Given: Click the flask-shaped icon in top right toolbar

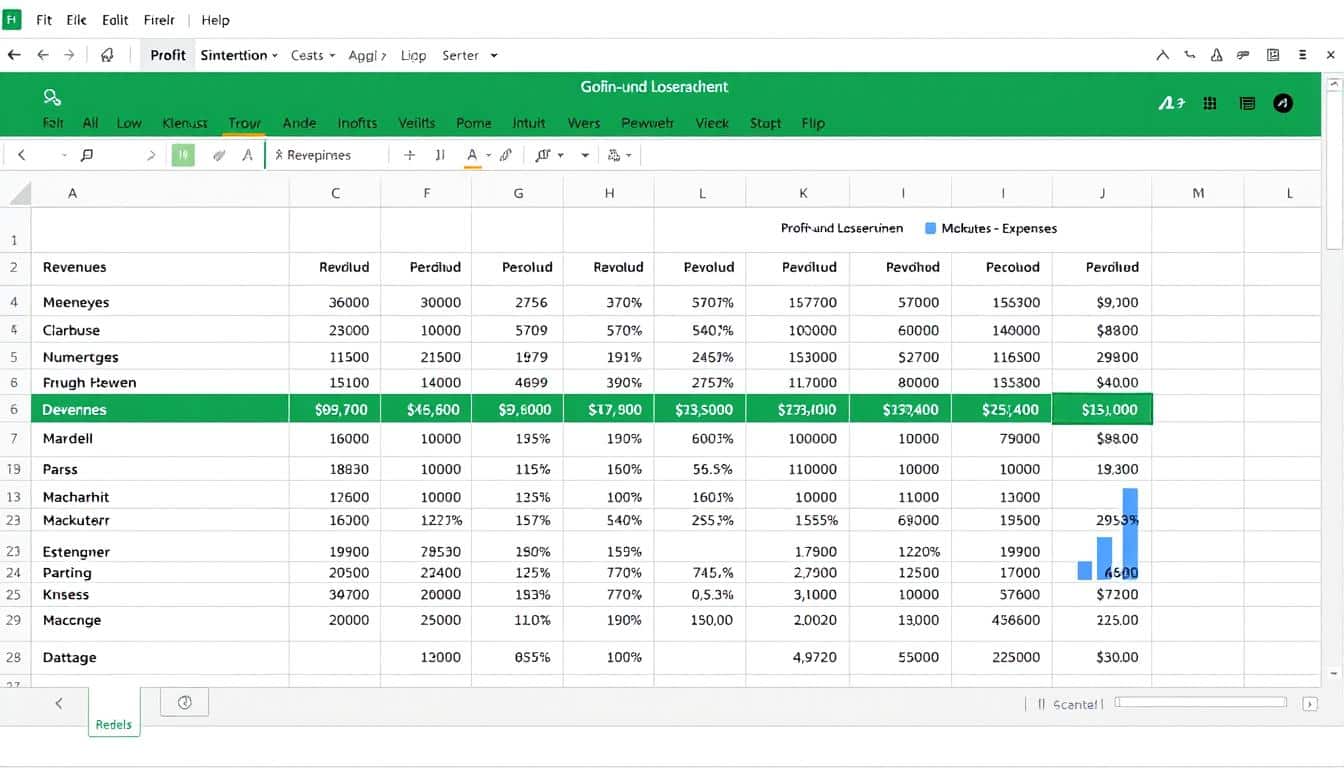Looking at the screenshot, I should pyautogui.click(x=1217, y=56).
